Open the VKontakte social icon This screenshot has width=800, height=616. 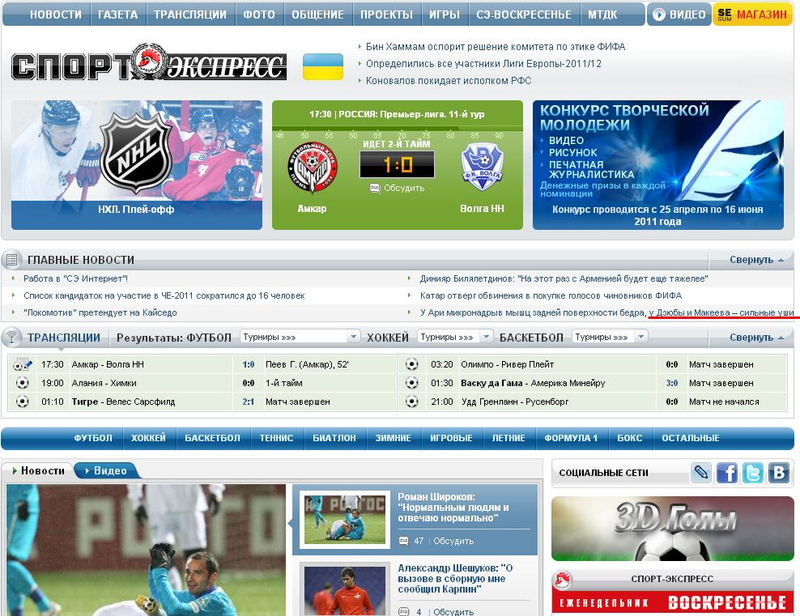point(779,473)
